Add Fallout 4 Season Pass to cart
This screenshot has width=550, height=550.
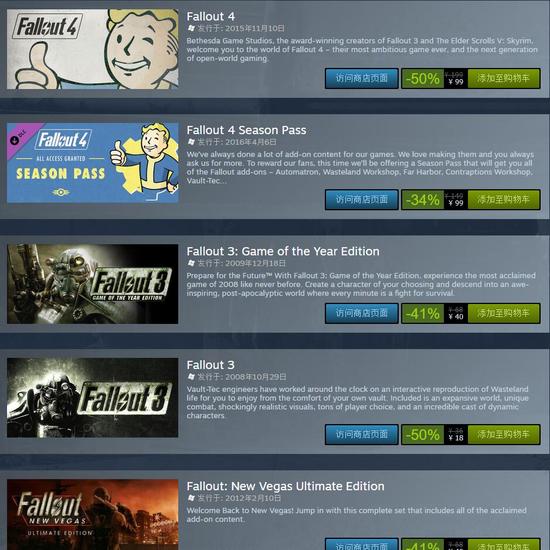tap(504, 200)
